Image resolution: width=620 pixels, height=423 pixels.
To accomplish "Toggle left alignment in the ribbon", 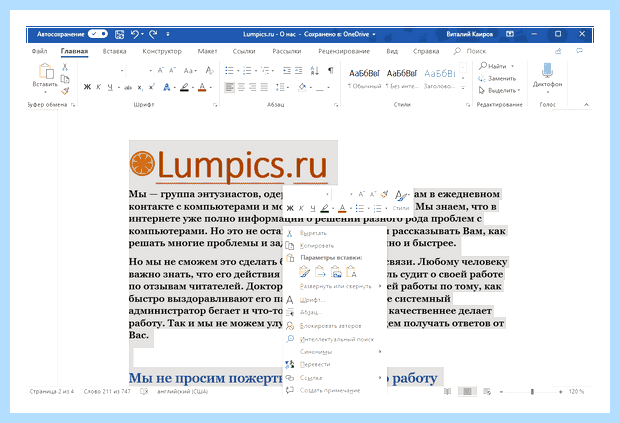I will click(x=229, y=87).
